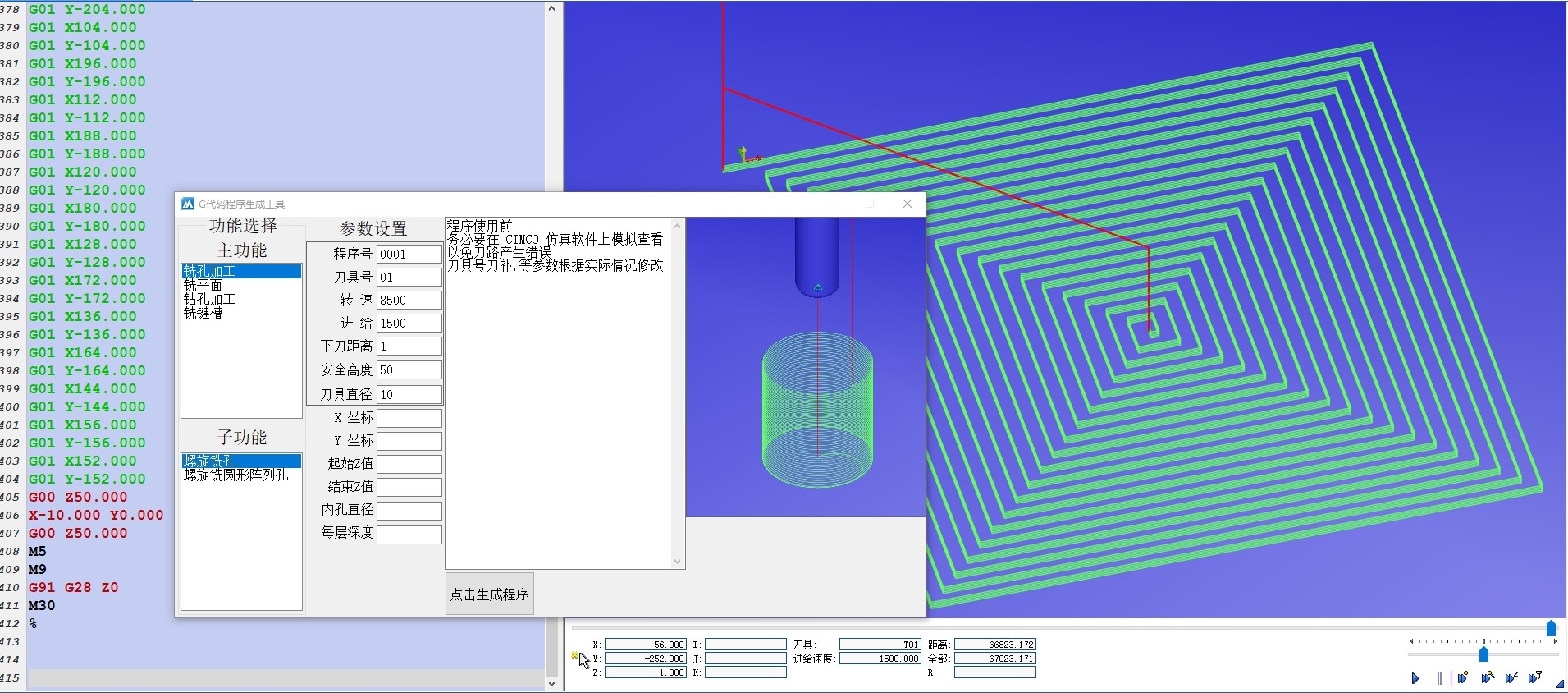Click the 结束Z值 input field
Viewport: 1568px width, 693px height.
409,487
